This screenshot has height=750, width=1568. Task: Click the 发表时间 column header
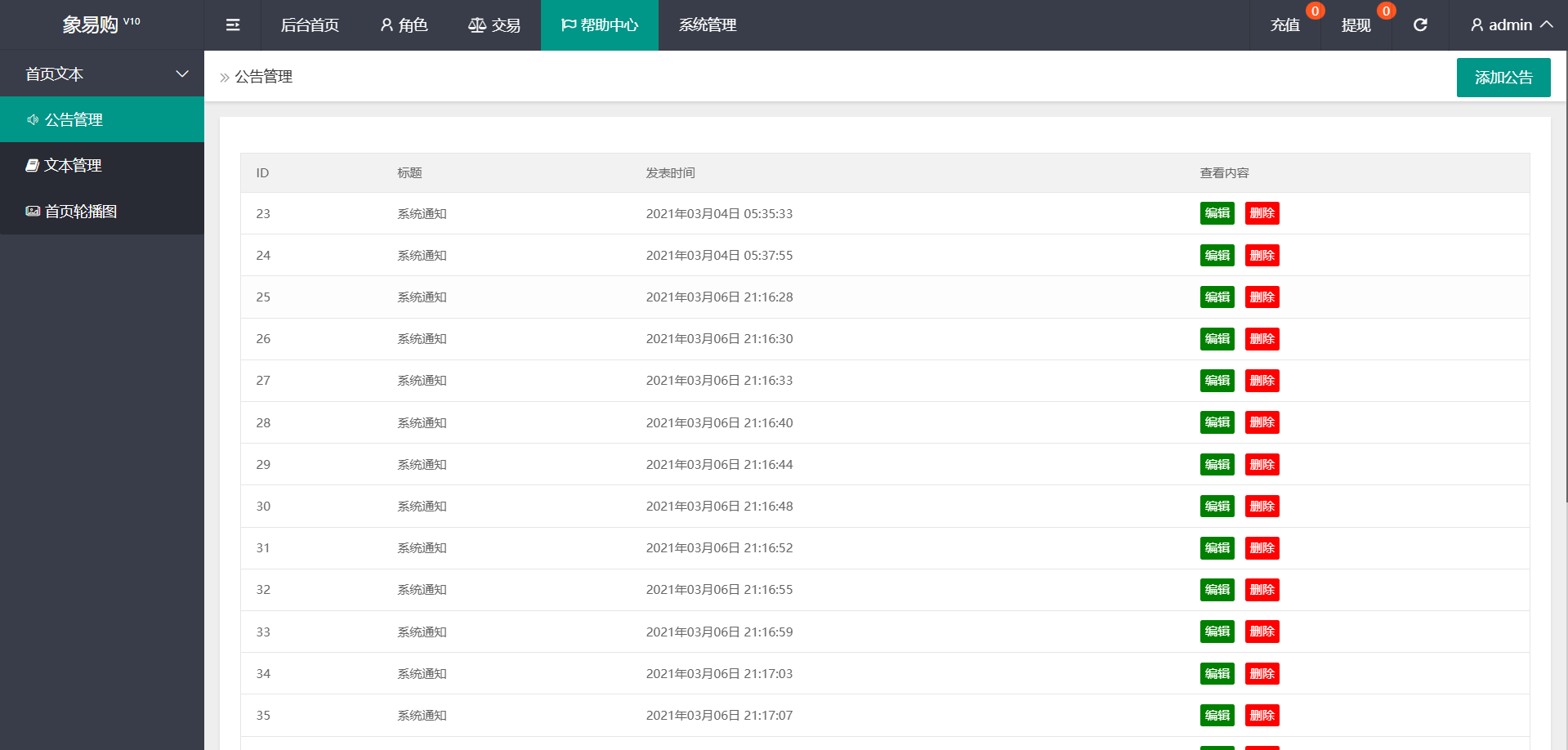(x=671, y=172)
